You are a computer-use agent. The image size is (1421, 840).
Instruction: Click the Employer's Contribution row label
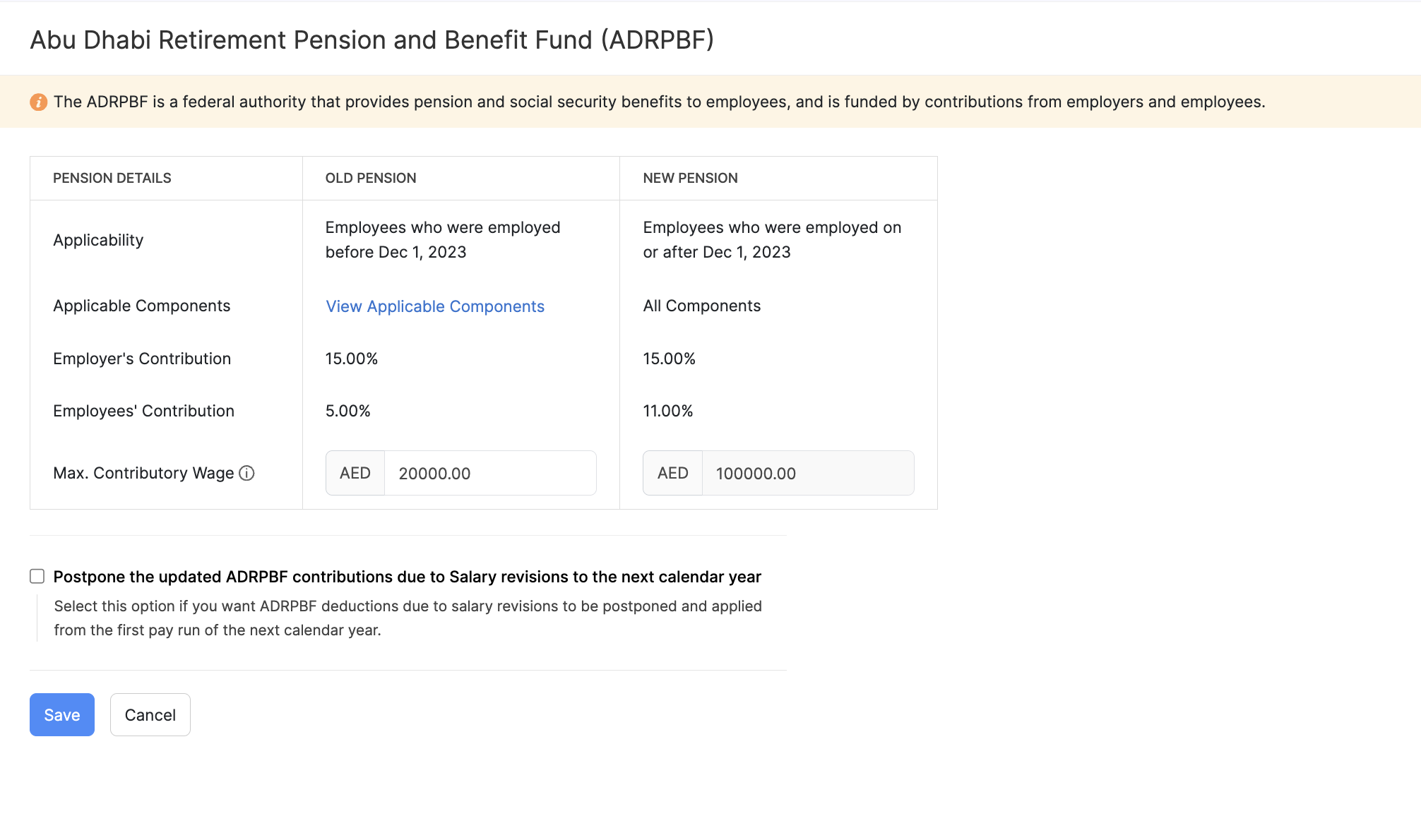click(142, 359)
